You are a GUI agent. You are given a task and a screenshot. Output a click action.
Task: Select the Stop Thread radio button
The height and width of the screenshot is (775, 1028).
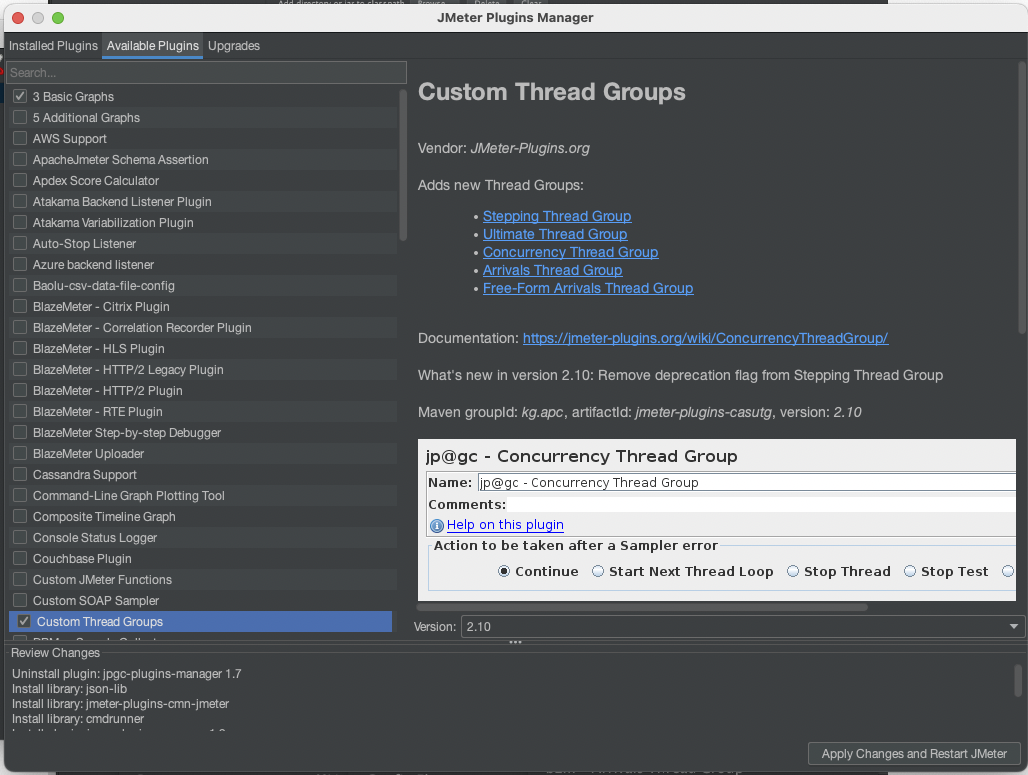793,571
